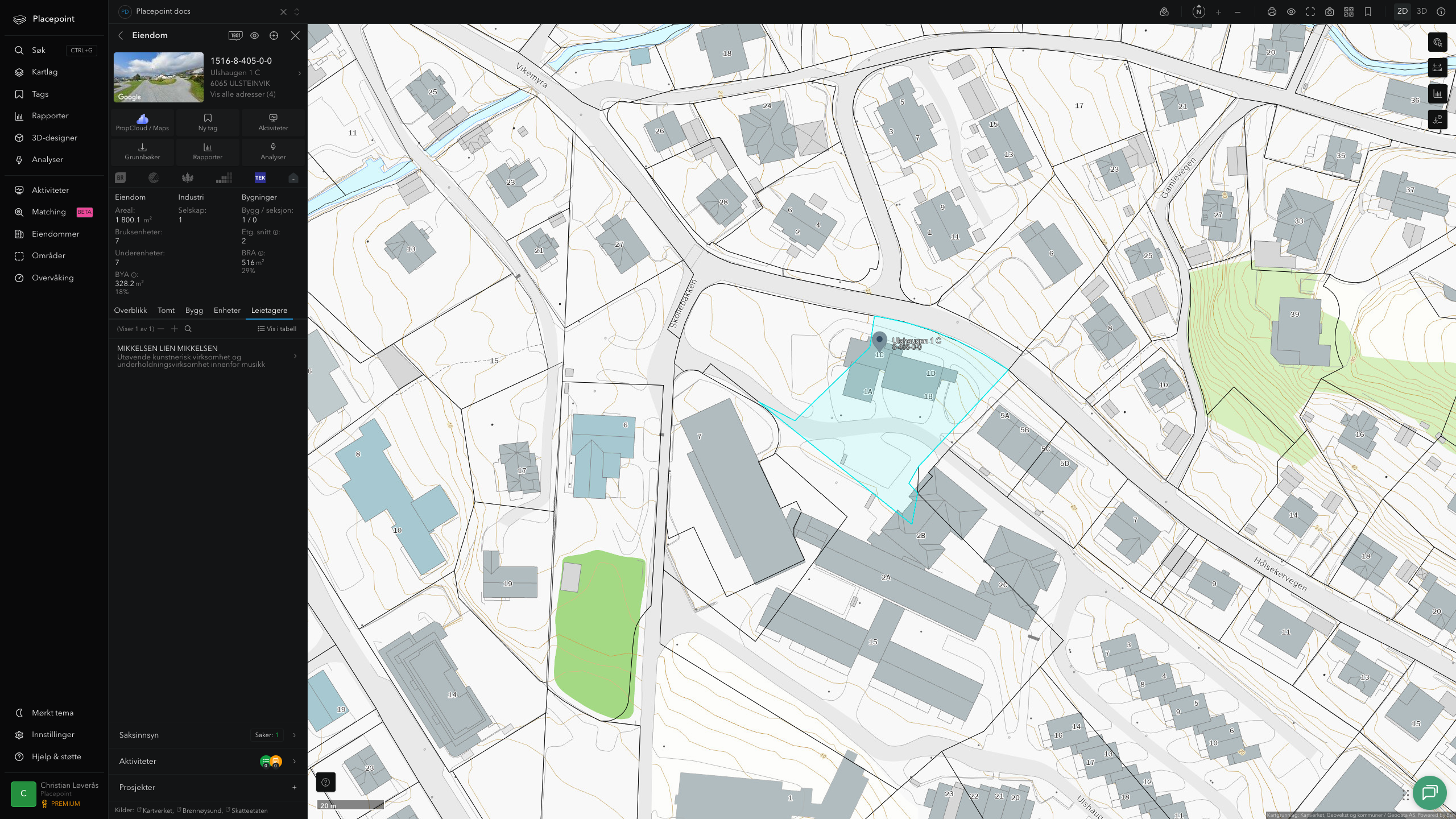Click the BR badge icon

pos(120,178)
